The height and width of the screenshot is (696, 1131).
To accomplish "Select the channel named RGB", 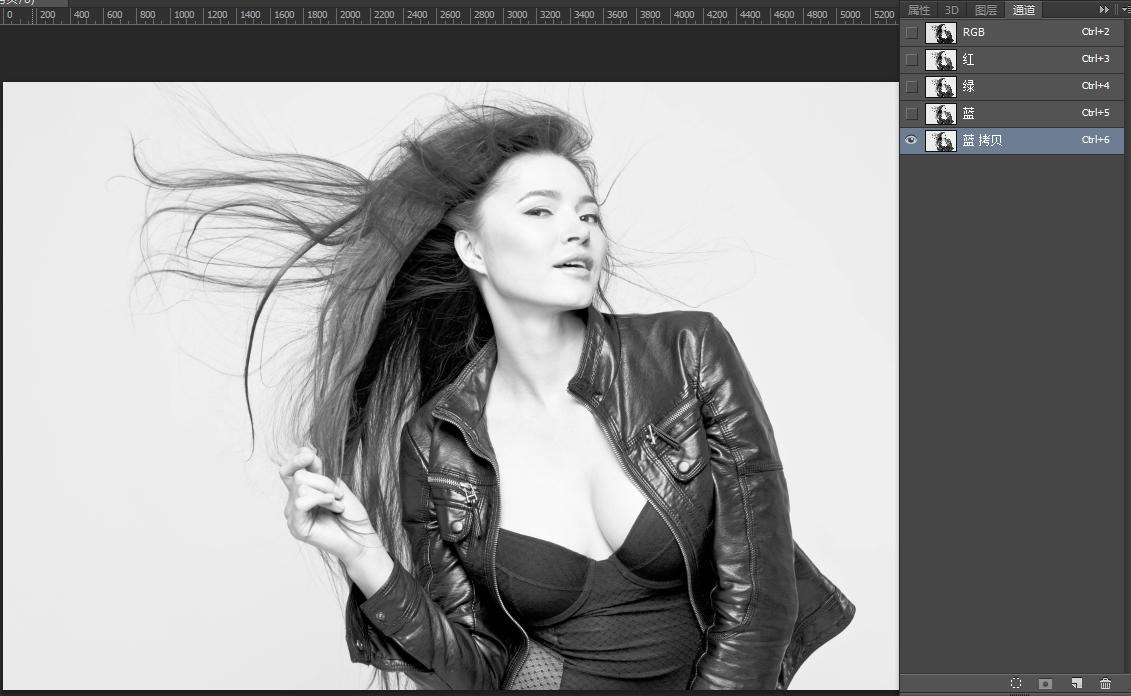I will tap(974, 32).
